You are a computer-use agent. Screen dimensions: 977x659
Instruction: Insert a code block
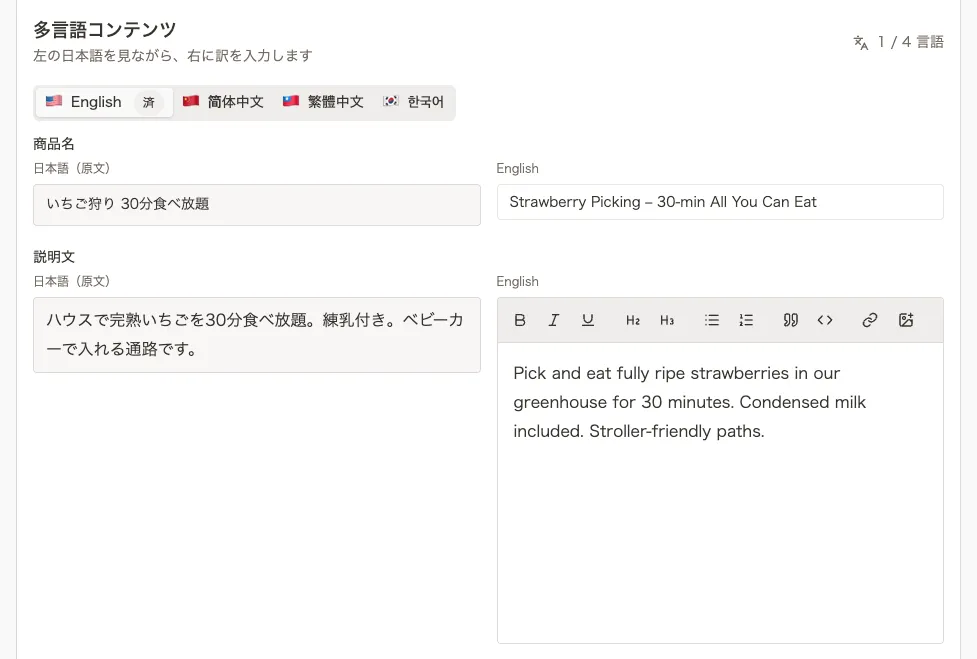pyautogui.click(x=825, y=320)
